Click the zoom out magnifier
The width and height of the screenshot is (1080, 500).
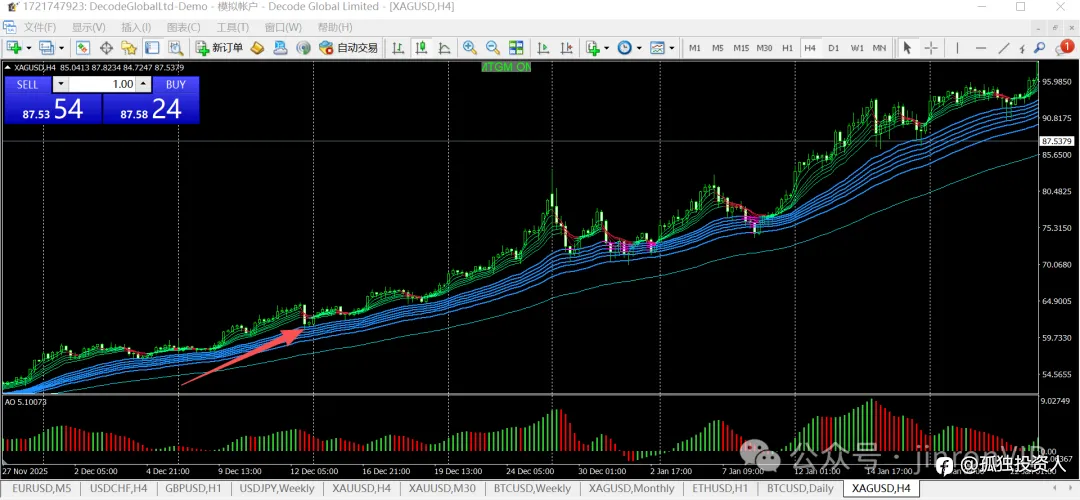point(492,48)
